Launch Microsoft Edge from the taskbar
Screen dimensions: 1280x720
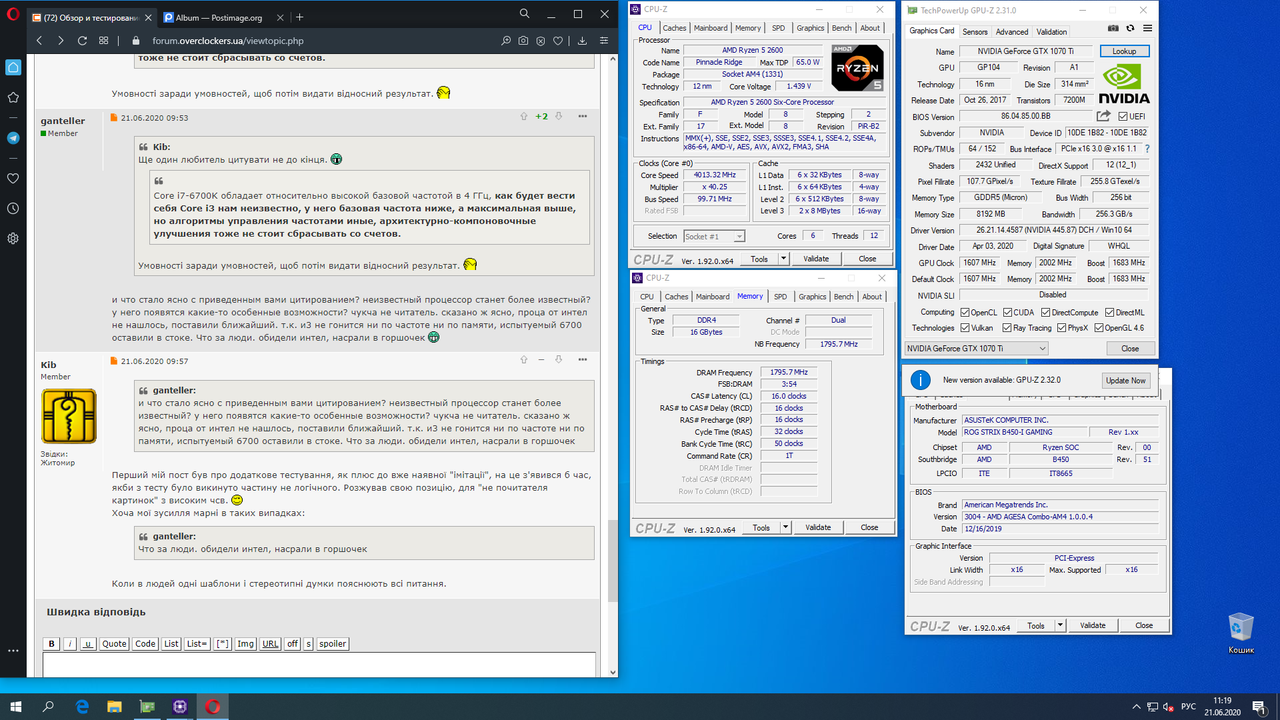point(81,706)
